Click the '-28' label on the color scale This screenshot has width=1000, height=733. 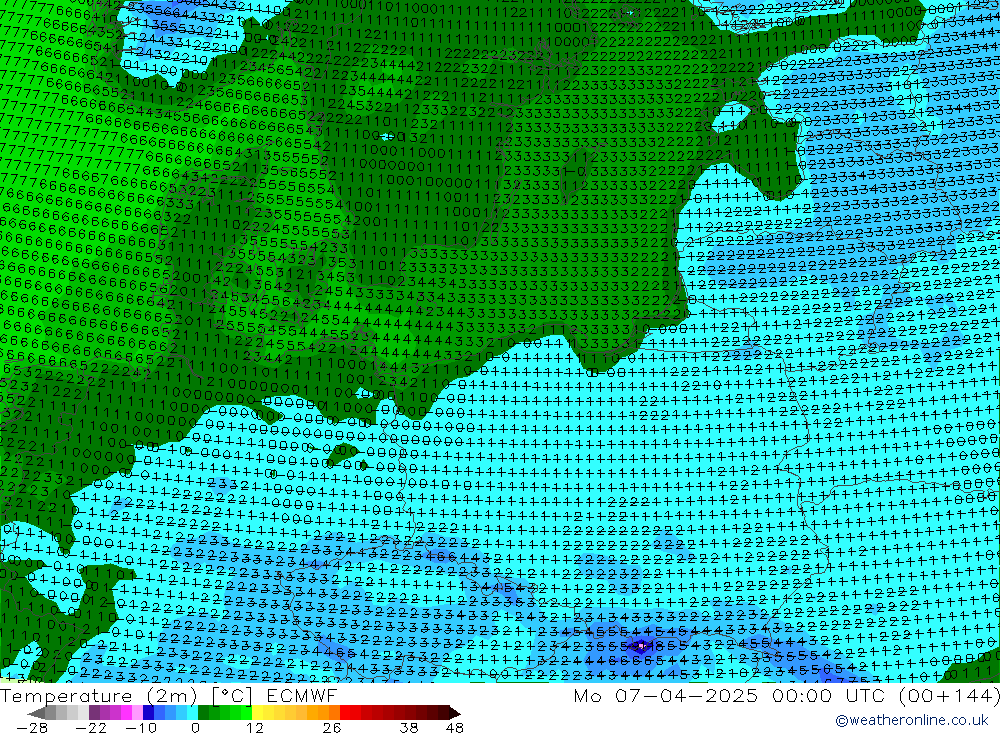32,727
